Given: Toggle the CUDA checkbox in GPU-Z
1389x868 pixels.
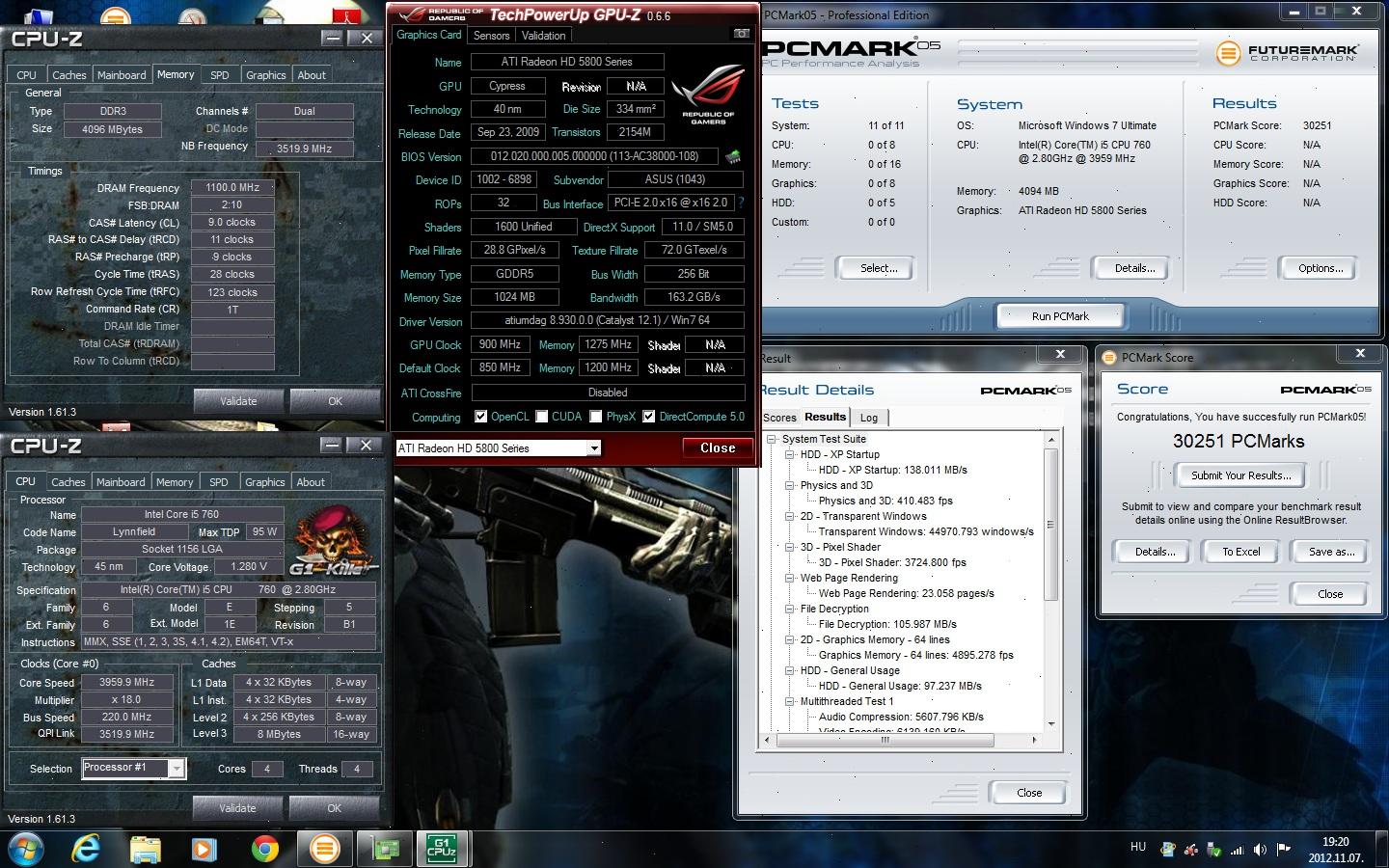Looking at the screenshot, I should tap(542, 417).
